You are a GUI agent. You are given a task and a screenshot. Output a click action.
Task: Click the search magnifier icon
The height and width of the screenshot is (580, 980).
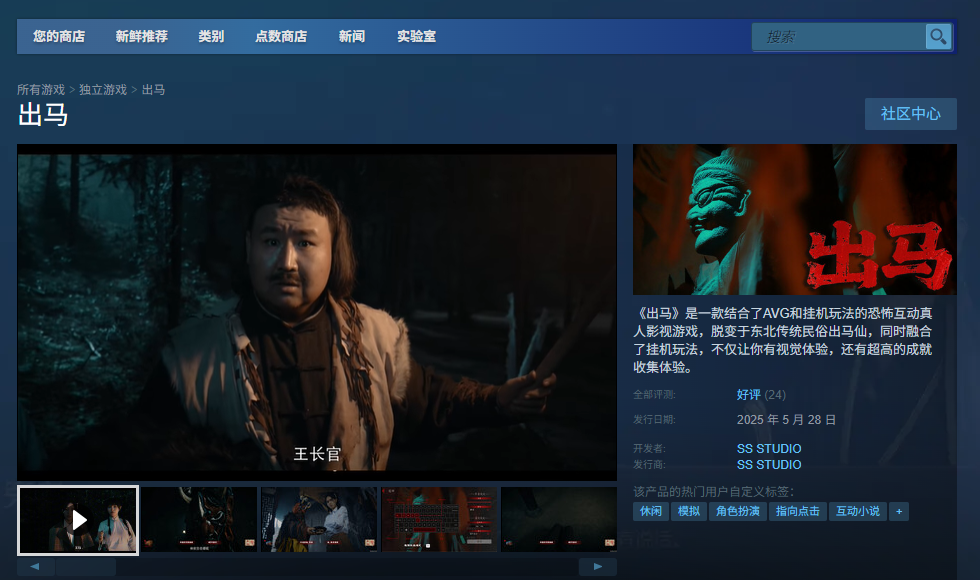tap(937, 37)
